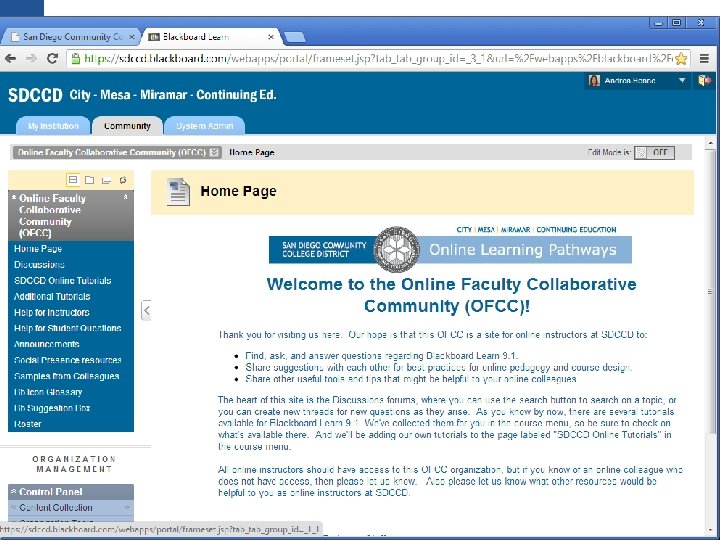The image size is (720, 540).
Task: Click the user avatar picture
Action: tap(594, 81)
